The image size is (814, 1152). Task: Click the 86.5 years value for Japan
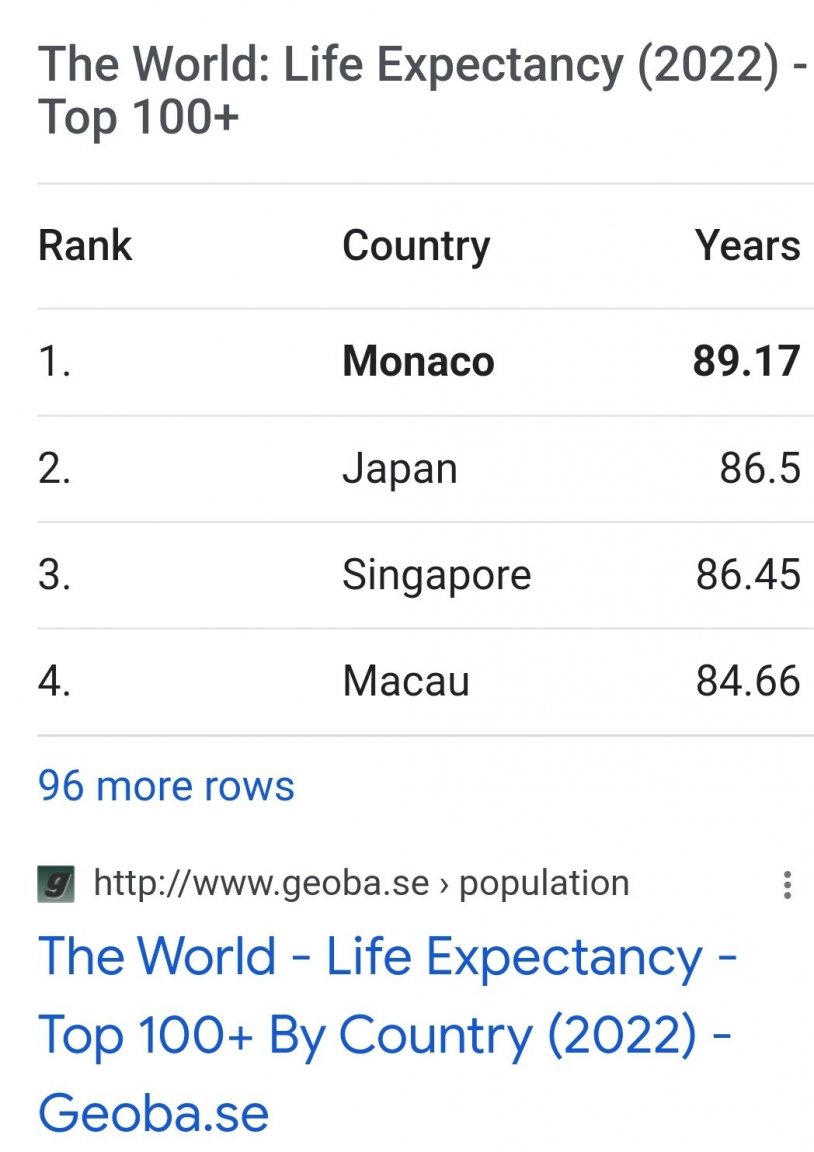(760, 468)
